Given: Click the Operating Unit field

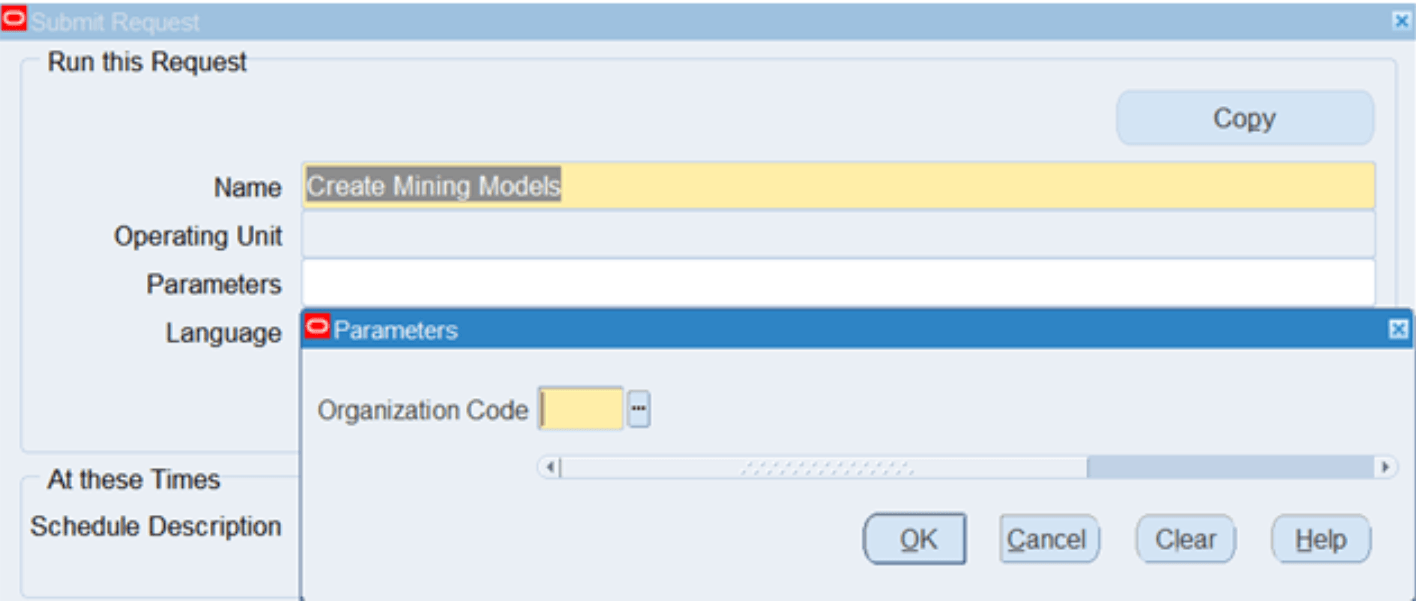Looking at the screenshot, I should click(837, 236).
